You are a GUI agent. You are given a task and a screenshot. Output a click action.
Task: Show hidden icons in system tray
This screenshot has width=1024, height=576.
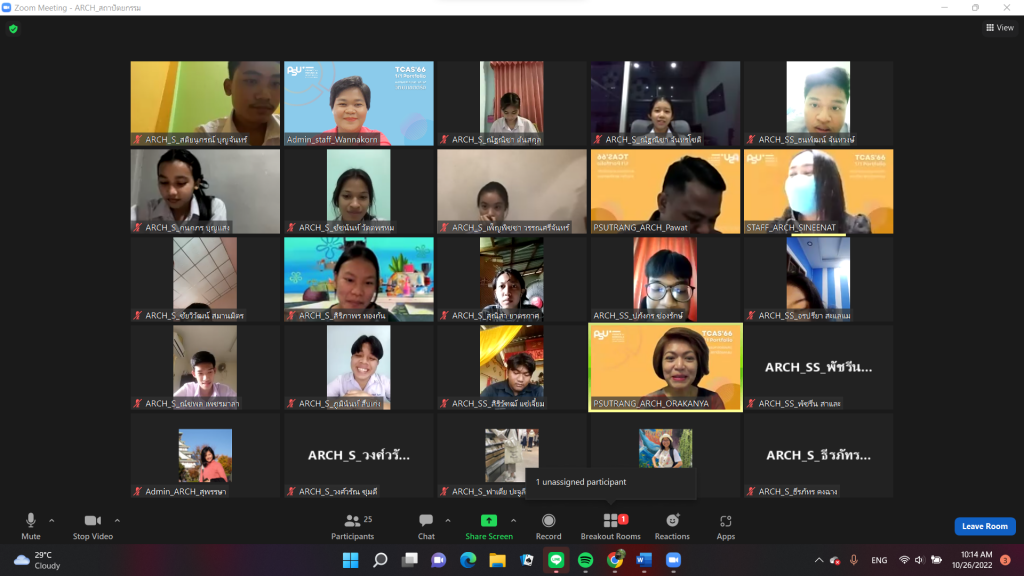[x=819, y=560]
